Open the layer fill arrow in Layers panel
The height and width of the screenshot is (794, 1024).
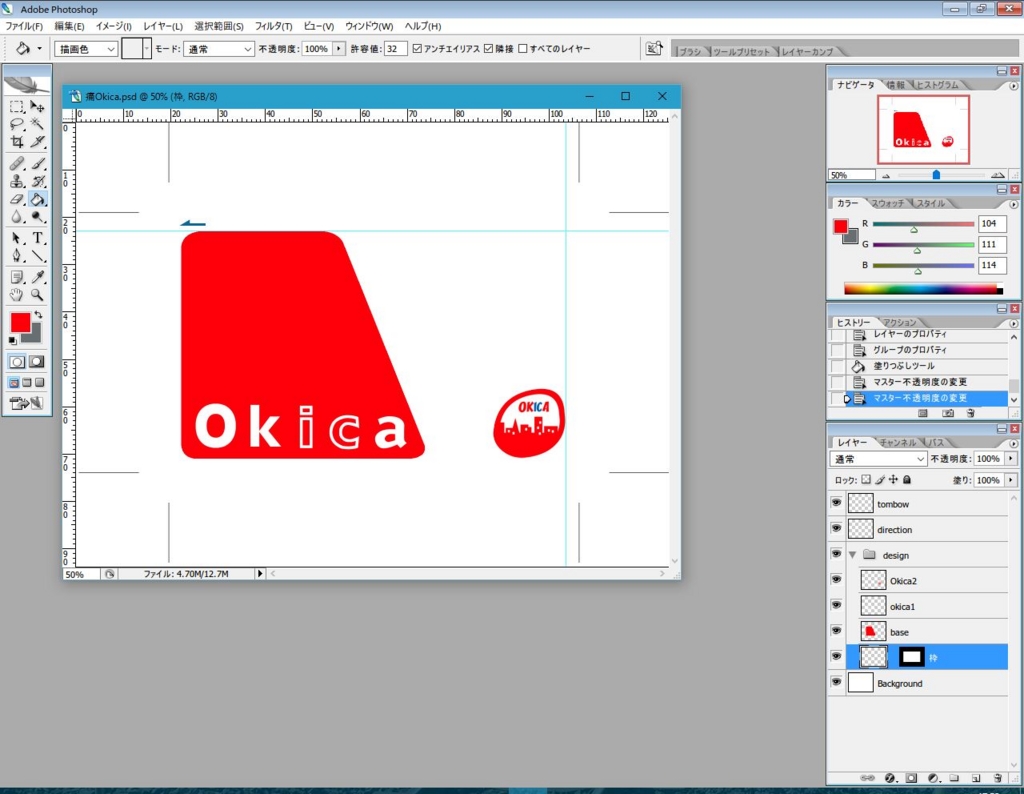point(1011,480)
